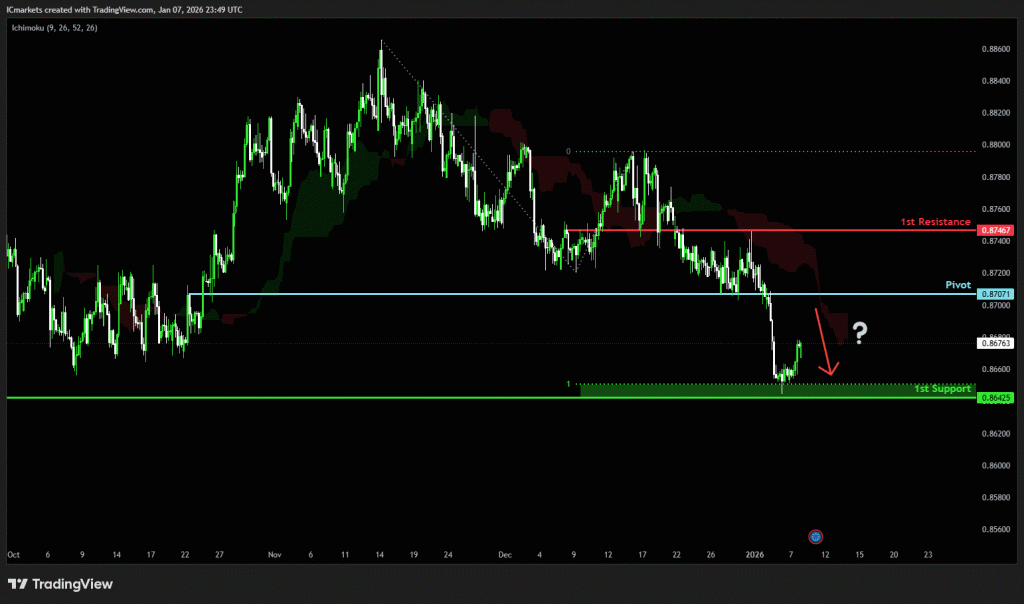
Task: Click the red 0.87467 price tag
Action: tap(997, 230)
